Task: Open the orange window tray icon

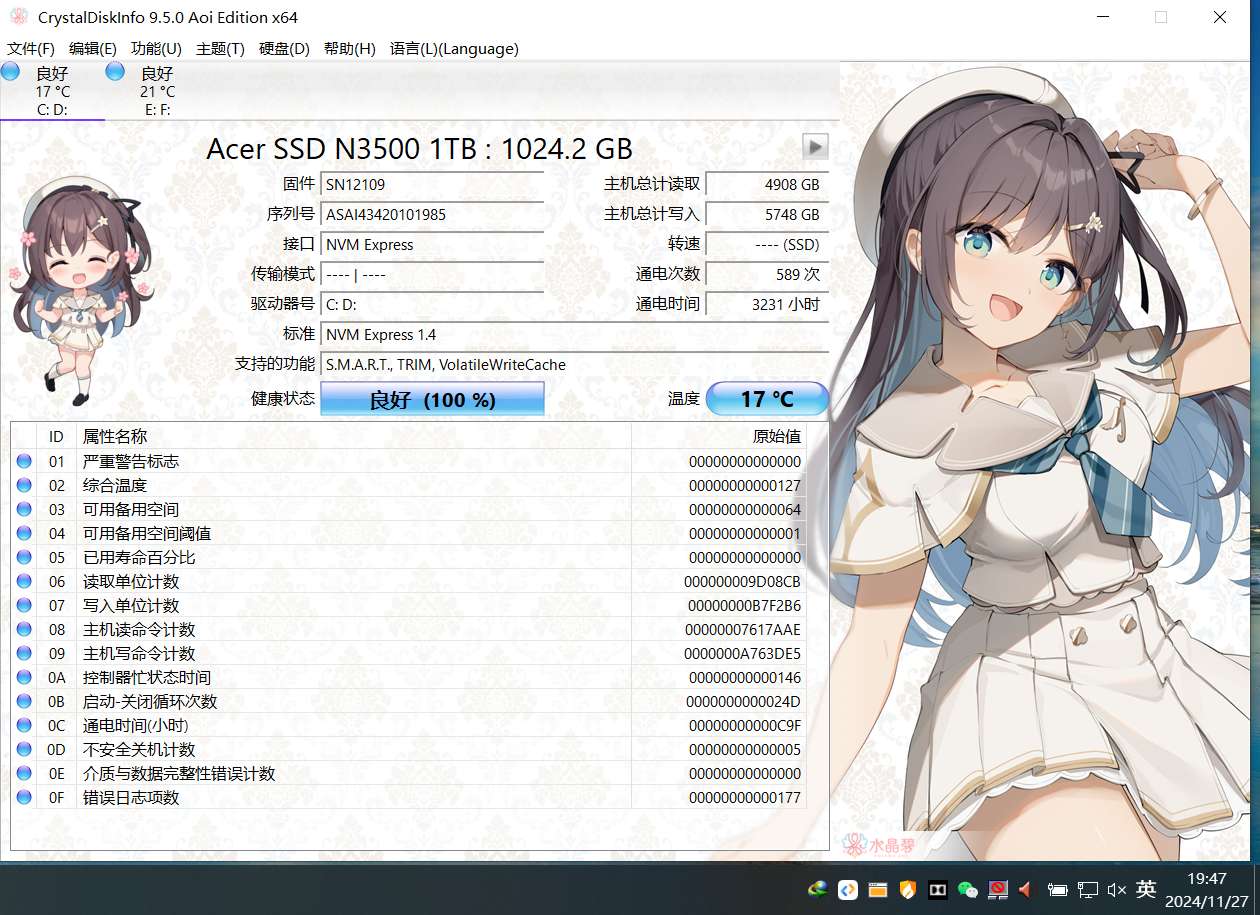Action: pos(877,889)
